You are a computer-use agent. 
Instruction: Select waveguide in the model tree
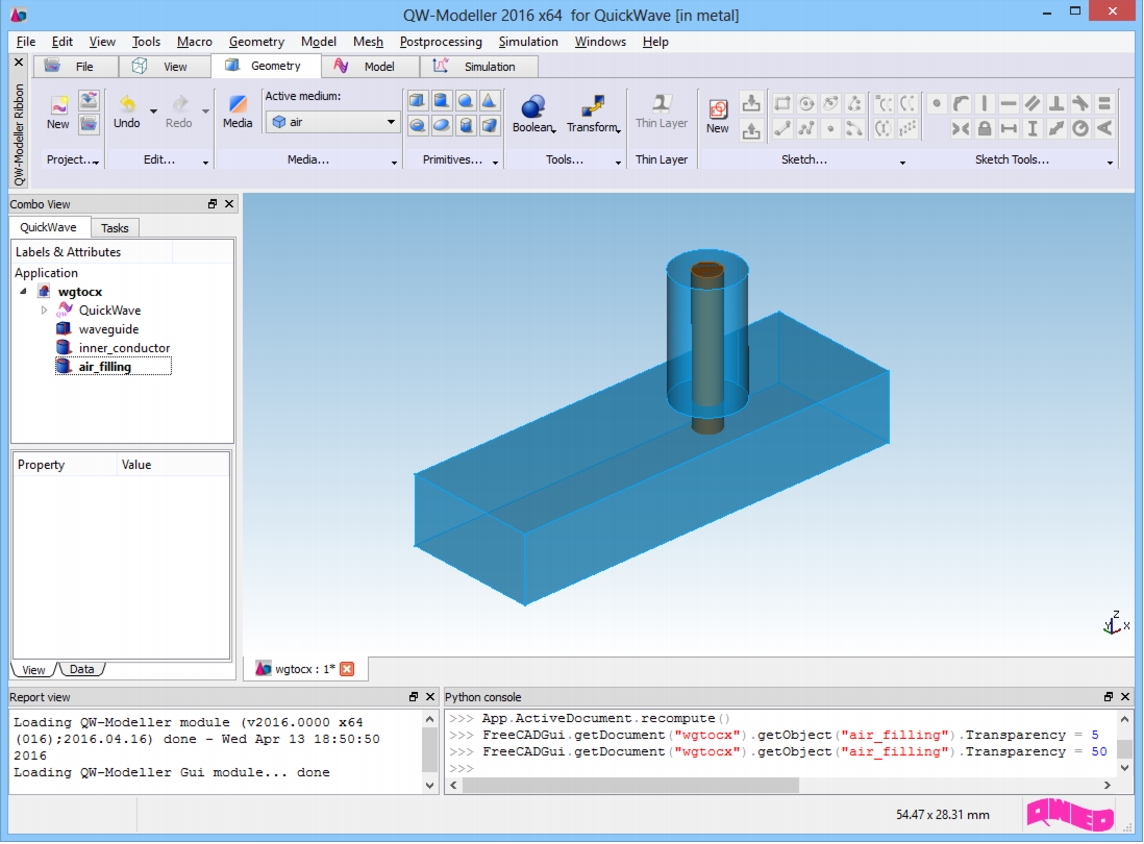(108, 329)
